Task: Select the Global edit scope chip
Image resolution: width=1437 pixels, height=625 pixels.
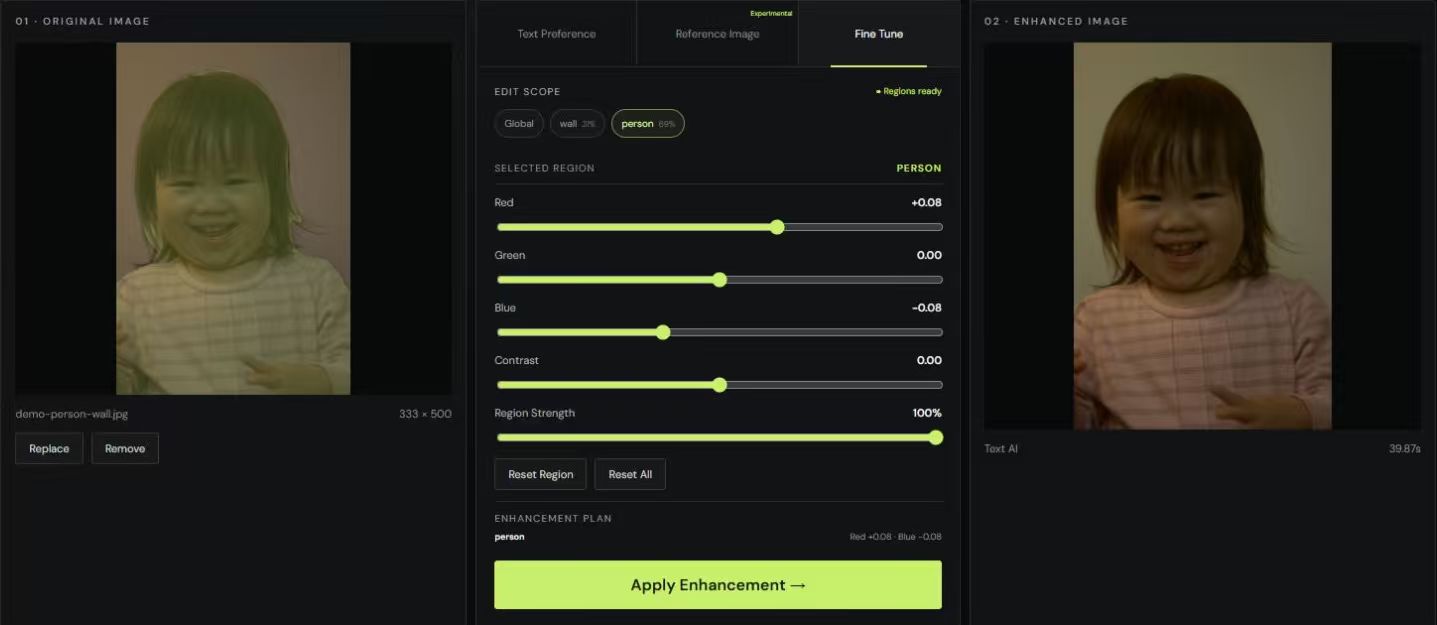Action: pos(519,124)
